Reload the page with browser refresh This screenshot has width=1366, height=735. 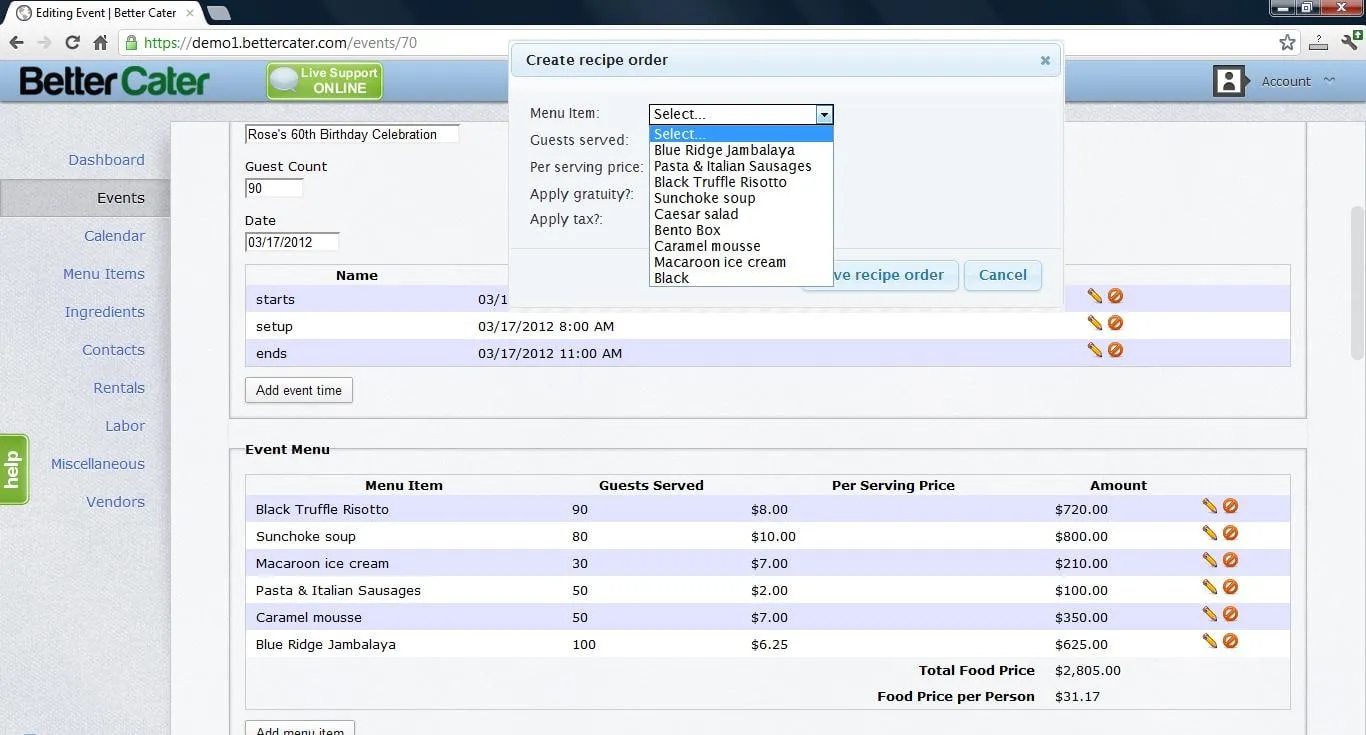coord(72,43)
